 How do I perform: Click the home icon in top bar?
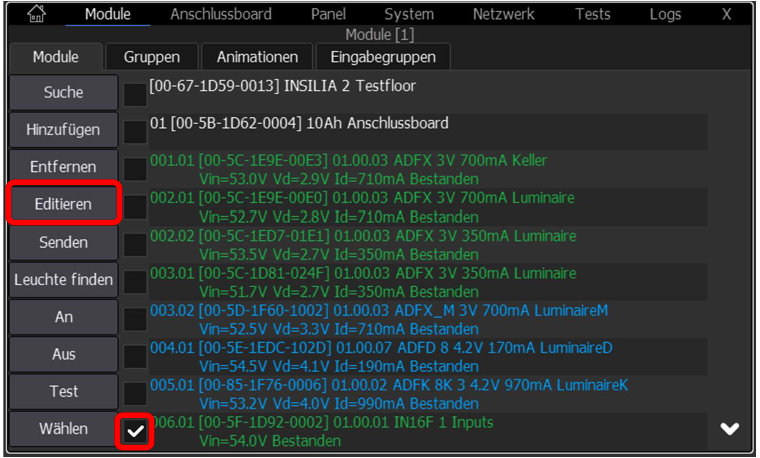(x=36, y=14)
